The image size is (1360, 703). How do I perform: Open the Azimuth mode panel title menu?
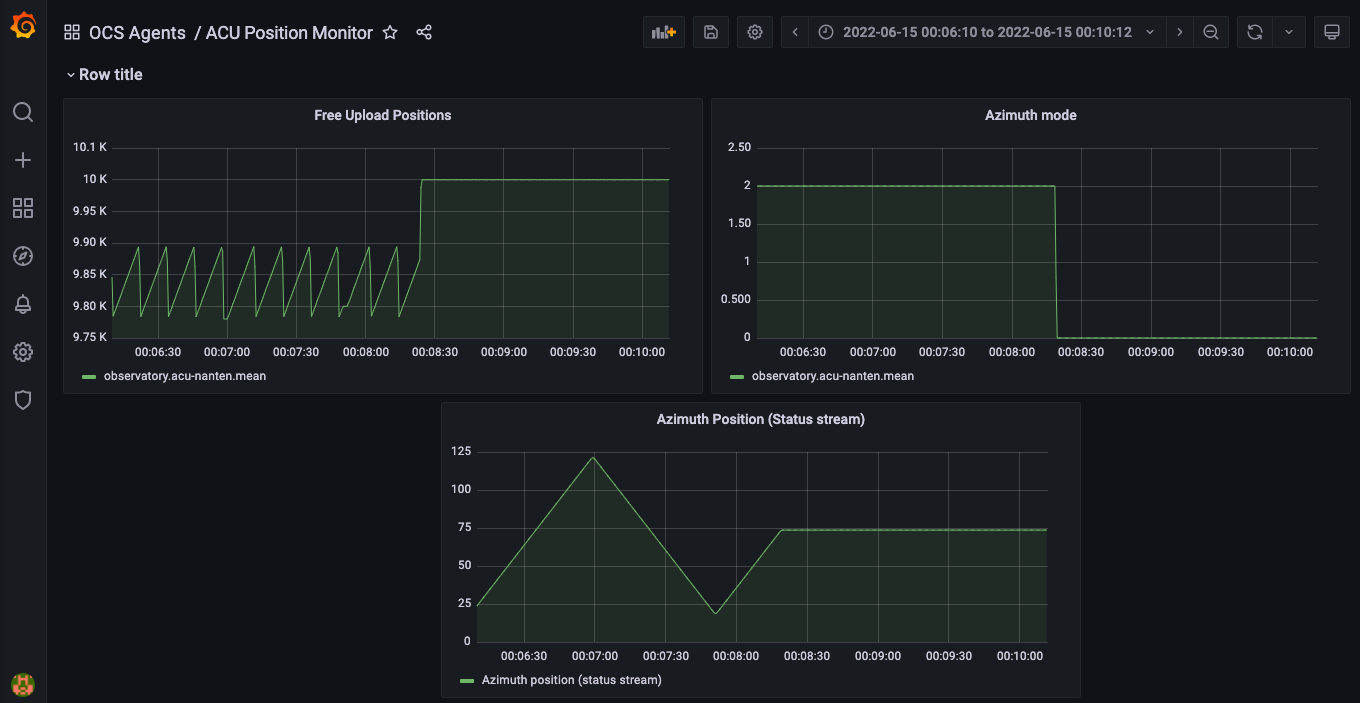(1030, 115)
